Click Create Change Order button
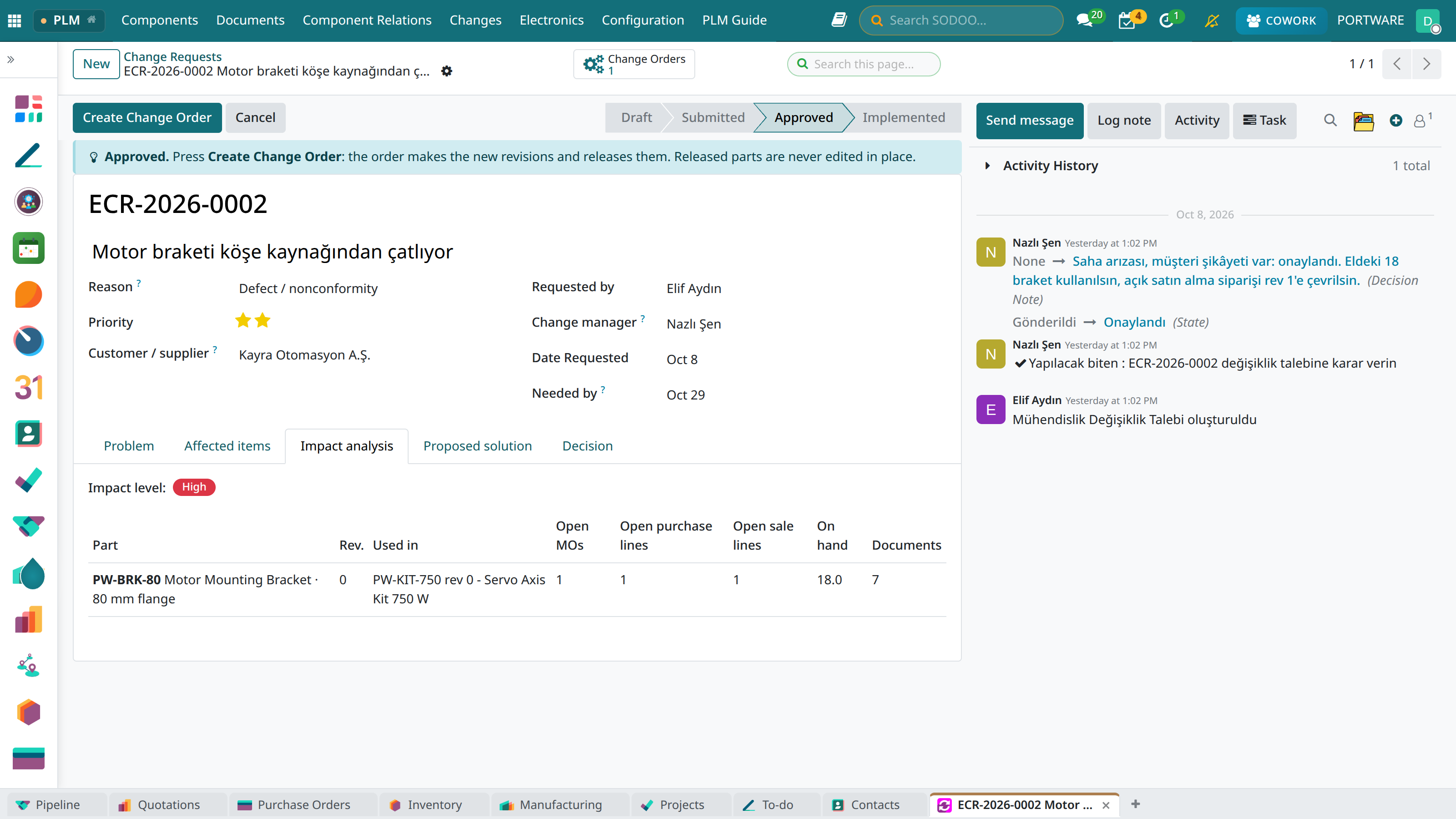The width and height of the screenshot is (1456, 819). pos(147,117)
